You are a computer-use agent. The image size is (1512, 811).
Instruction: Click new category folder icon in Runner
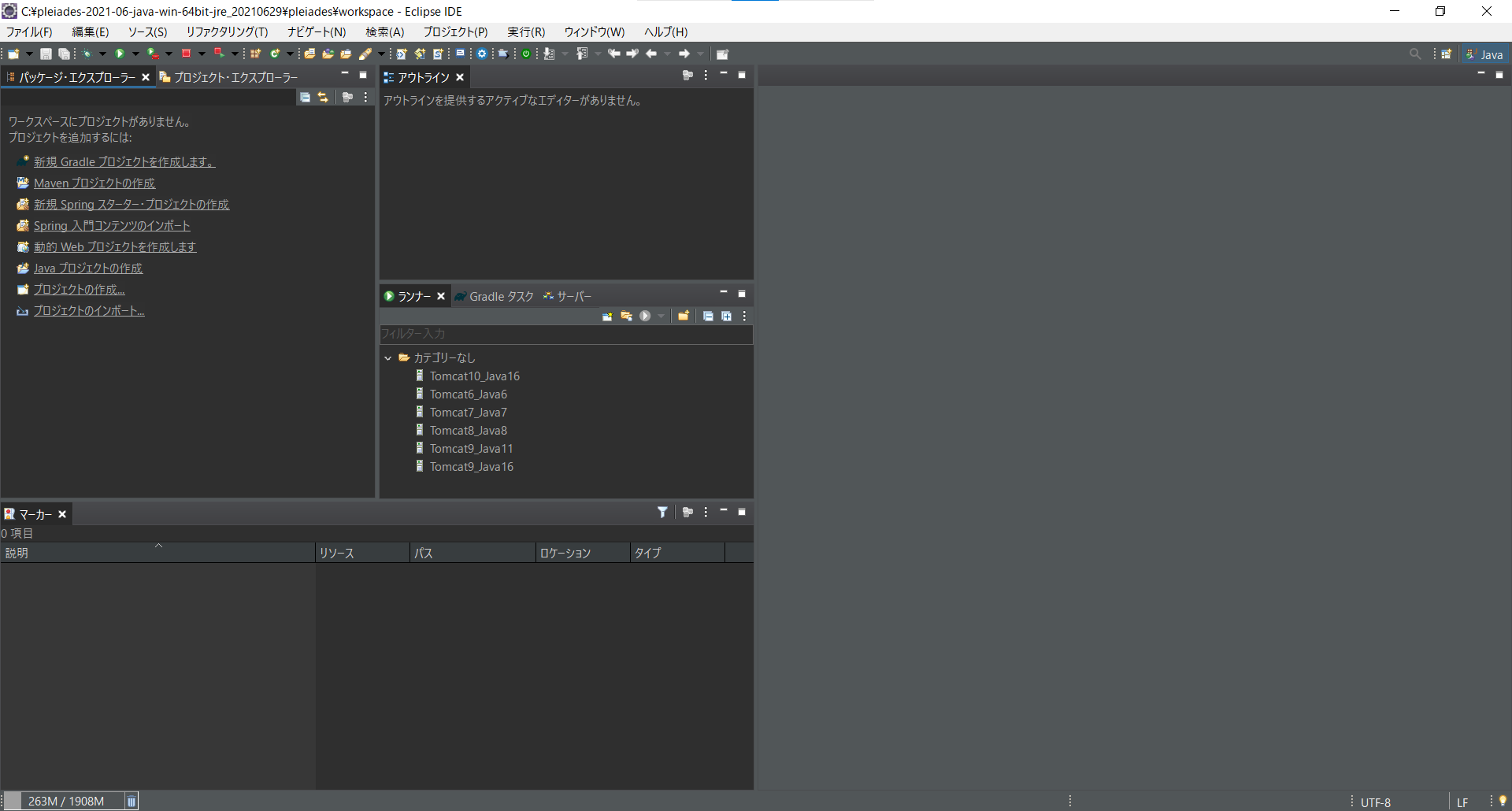(x=684, y=316)
